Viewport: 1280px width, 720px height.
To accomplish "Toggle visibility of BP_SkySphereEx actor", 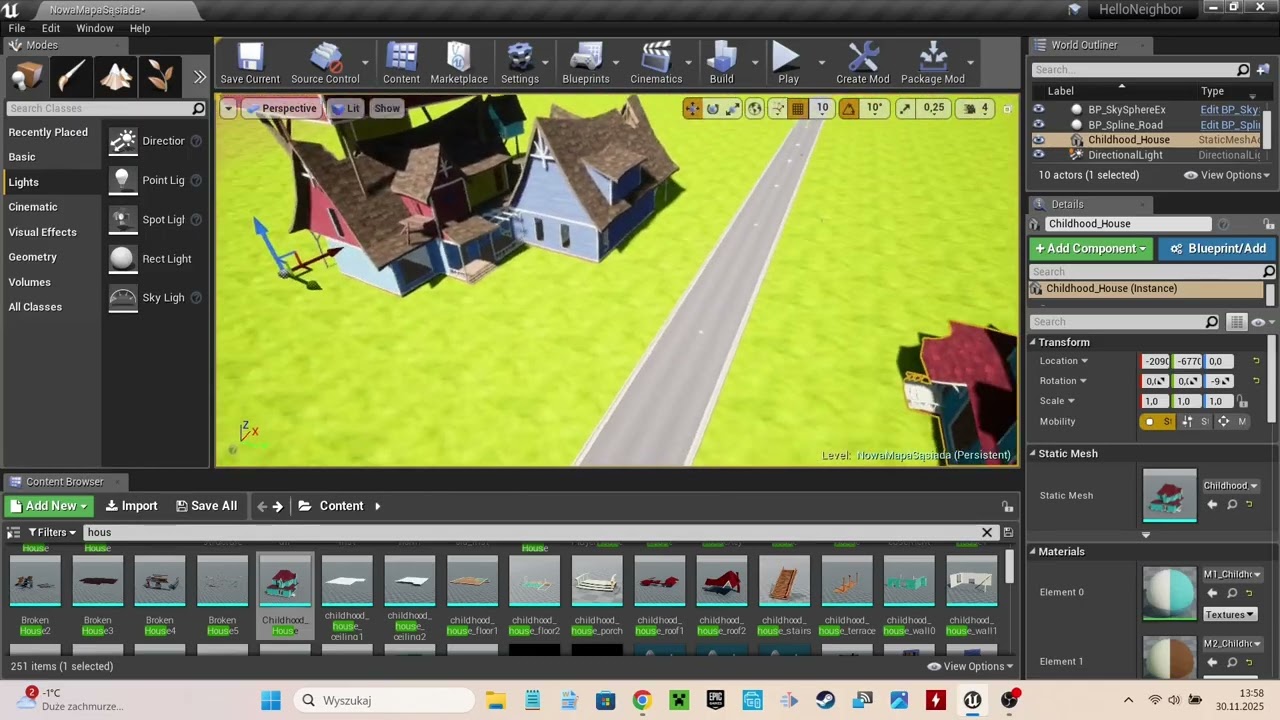I will pos(1038,110).
